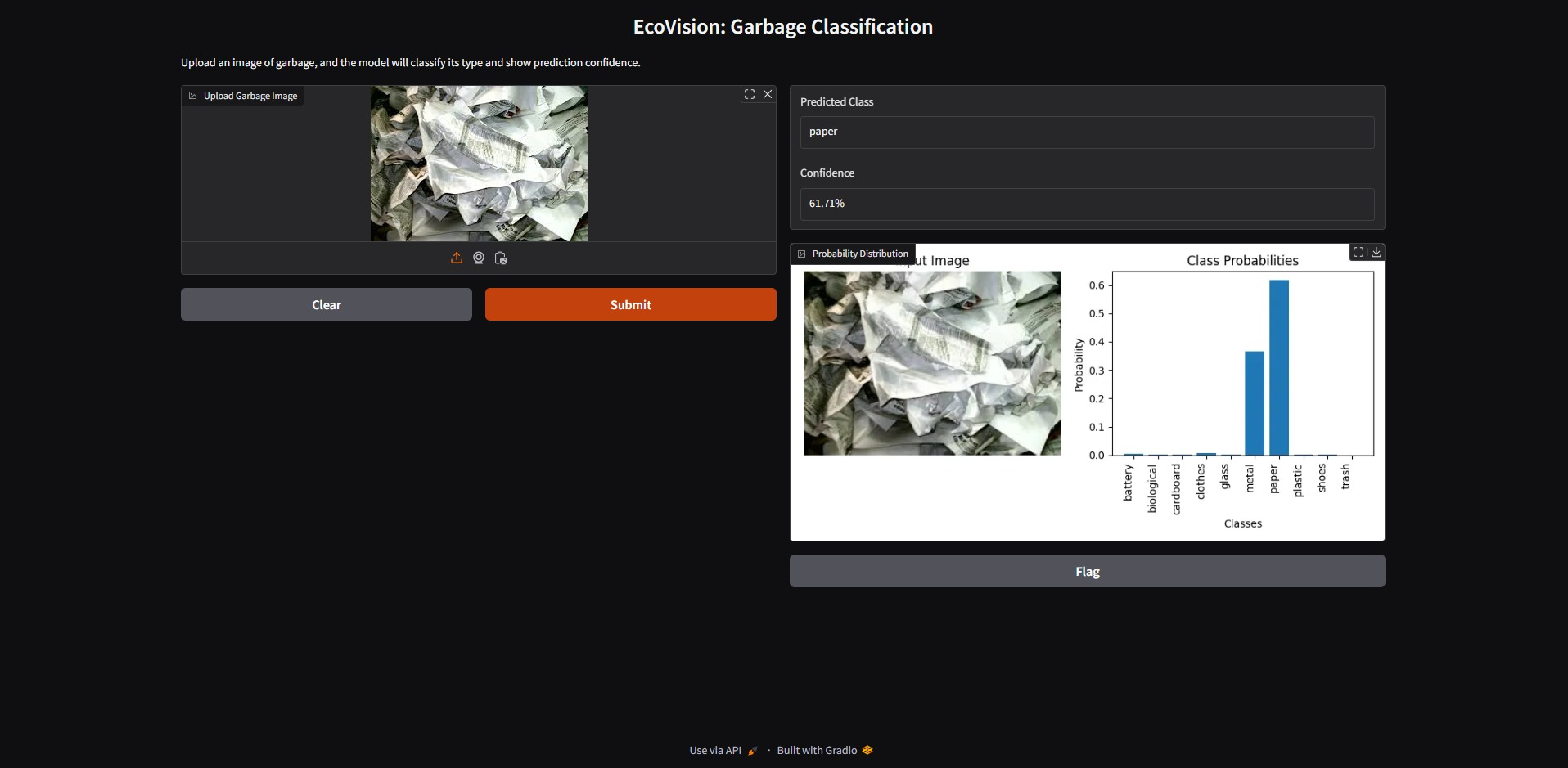Click the Confidence 61.71% field
The height and width of the screenshot is (768, 1568).
point(1088,204)
